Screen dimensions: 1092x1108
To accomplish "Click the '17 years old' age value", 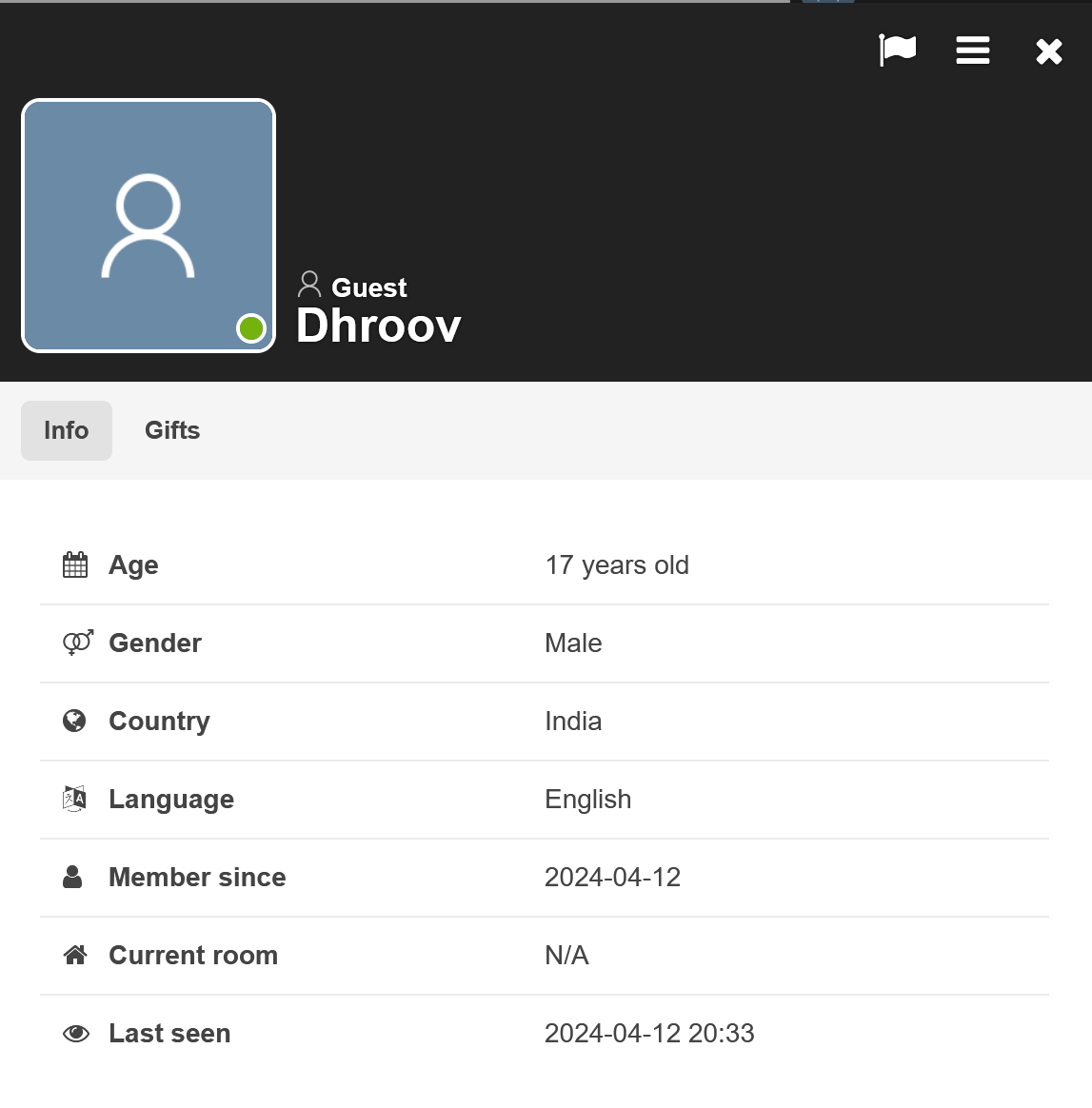I will (617, 565).
